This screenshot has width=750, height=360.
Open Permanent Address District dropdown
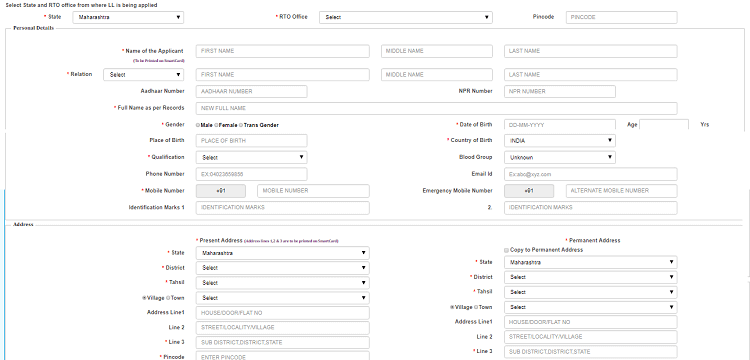[591, 277]
